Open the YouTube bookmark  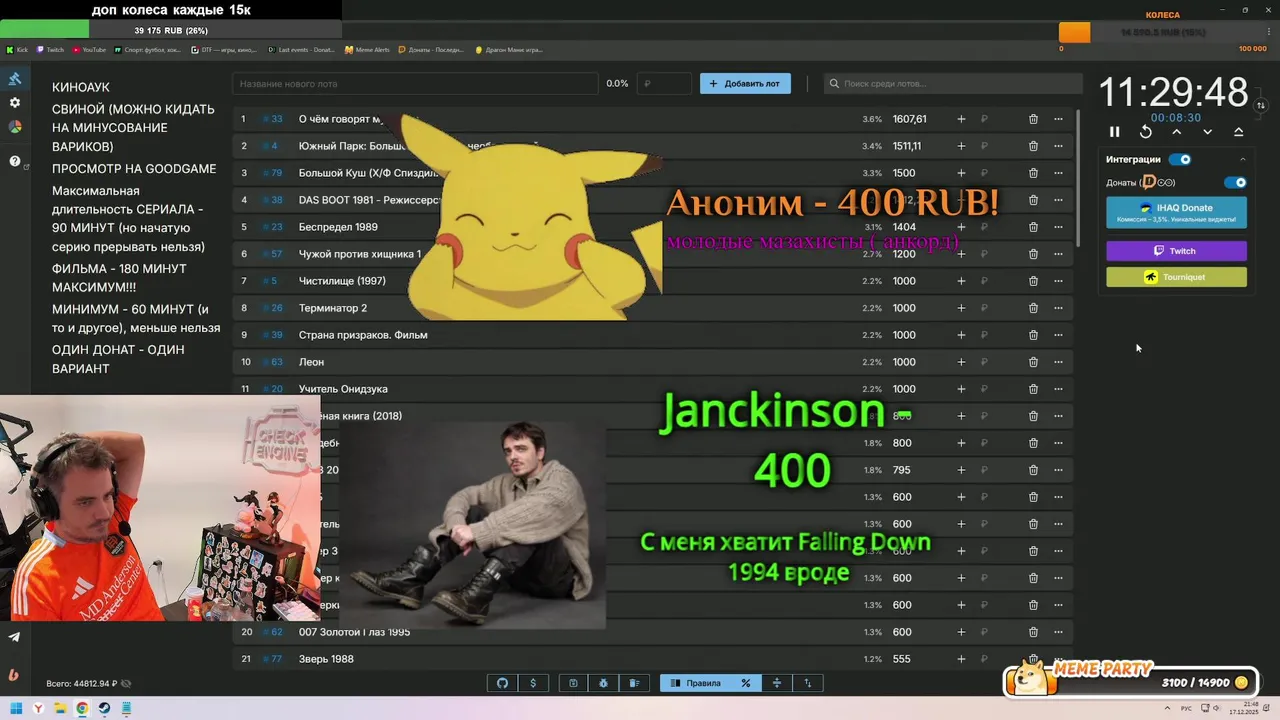coord(89,49)
